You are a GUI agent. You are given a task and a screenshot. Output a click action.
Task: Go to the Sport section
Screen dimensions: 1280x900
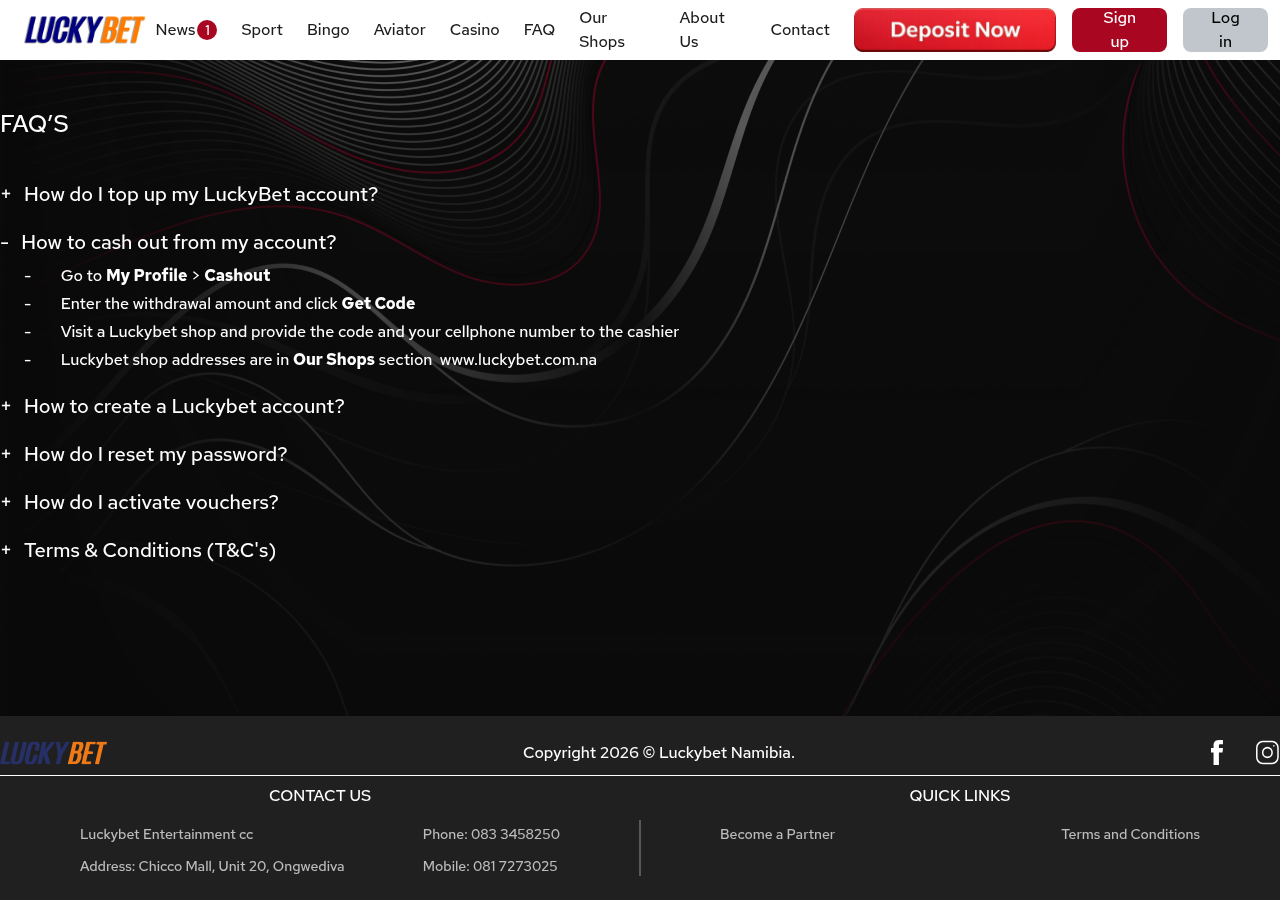[x=262, y=30]
